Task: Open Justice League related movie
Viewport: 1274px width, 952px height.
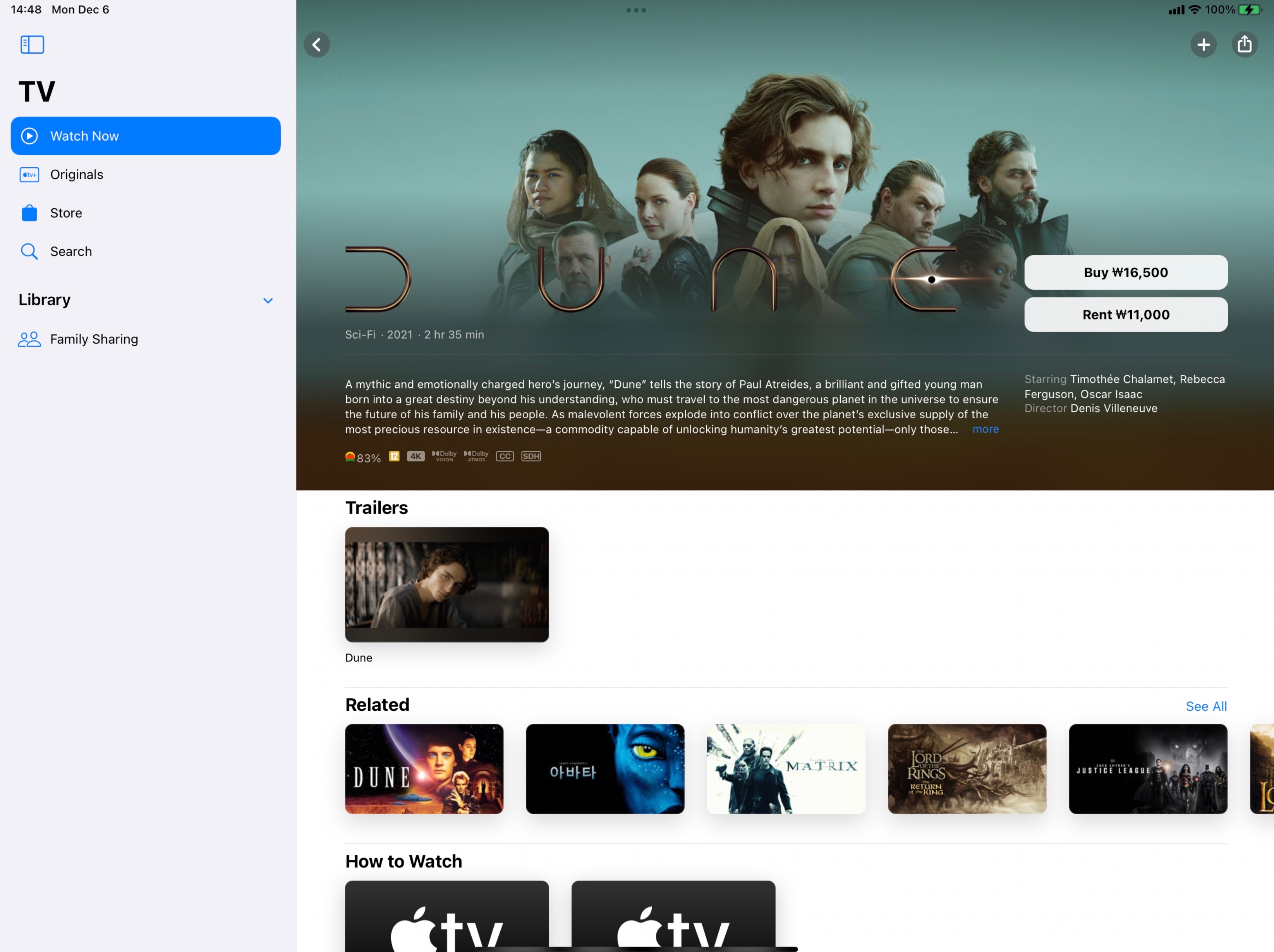Action: 1147,769
